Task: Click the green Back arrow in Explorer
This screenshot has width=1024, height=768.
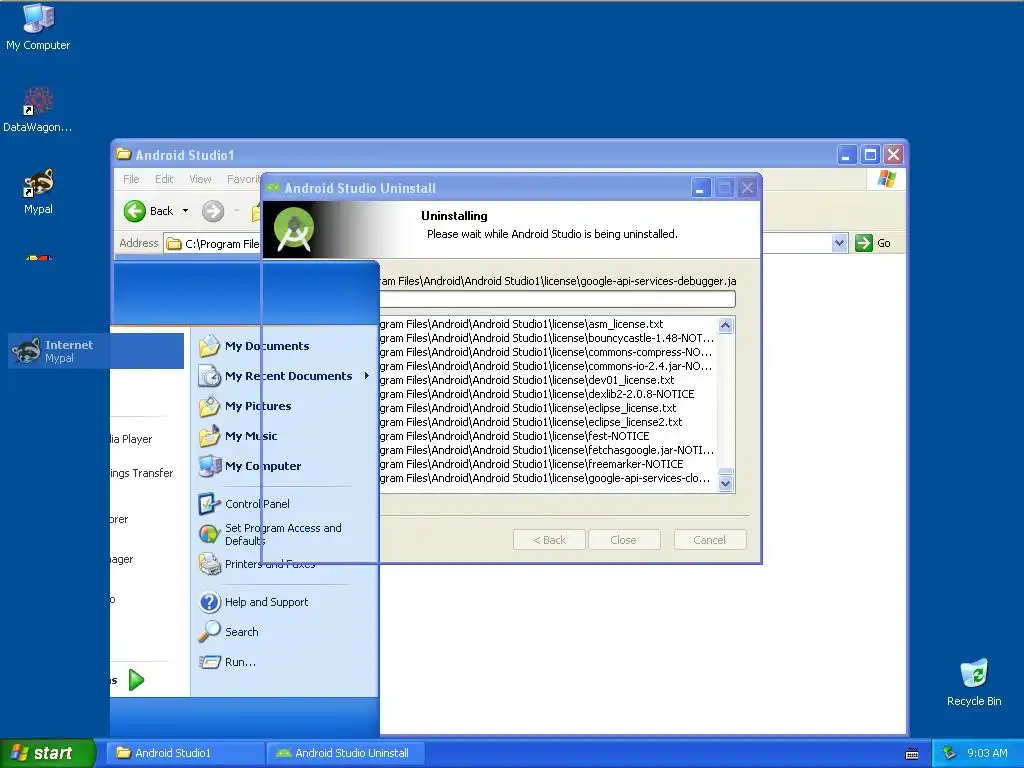Action: (x=135, y=211)
